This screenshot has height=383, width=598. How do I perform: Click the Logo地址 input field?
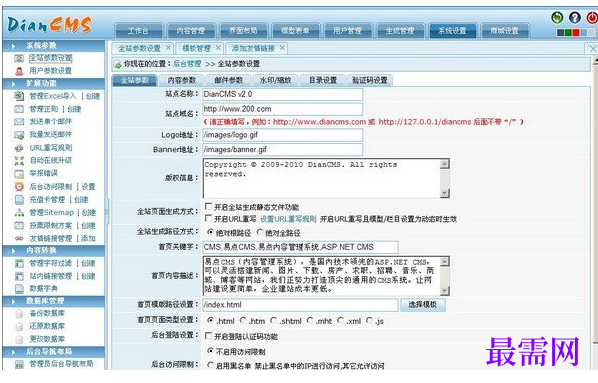coord(283,135)
